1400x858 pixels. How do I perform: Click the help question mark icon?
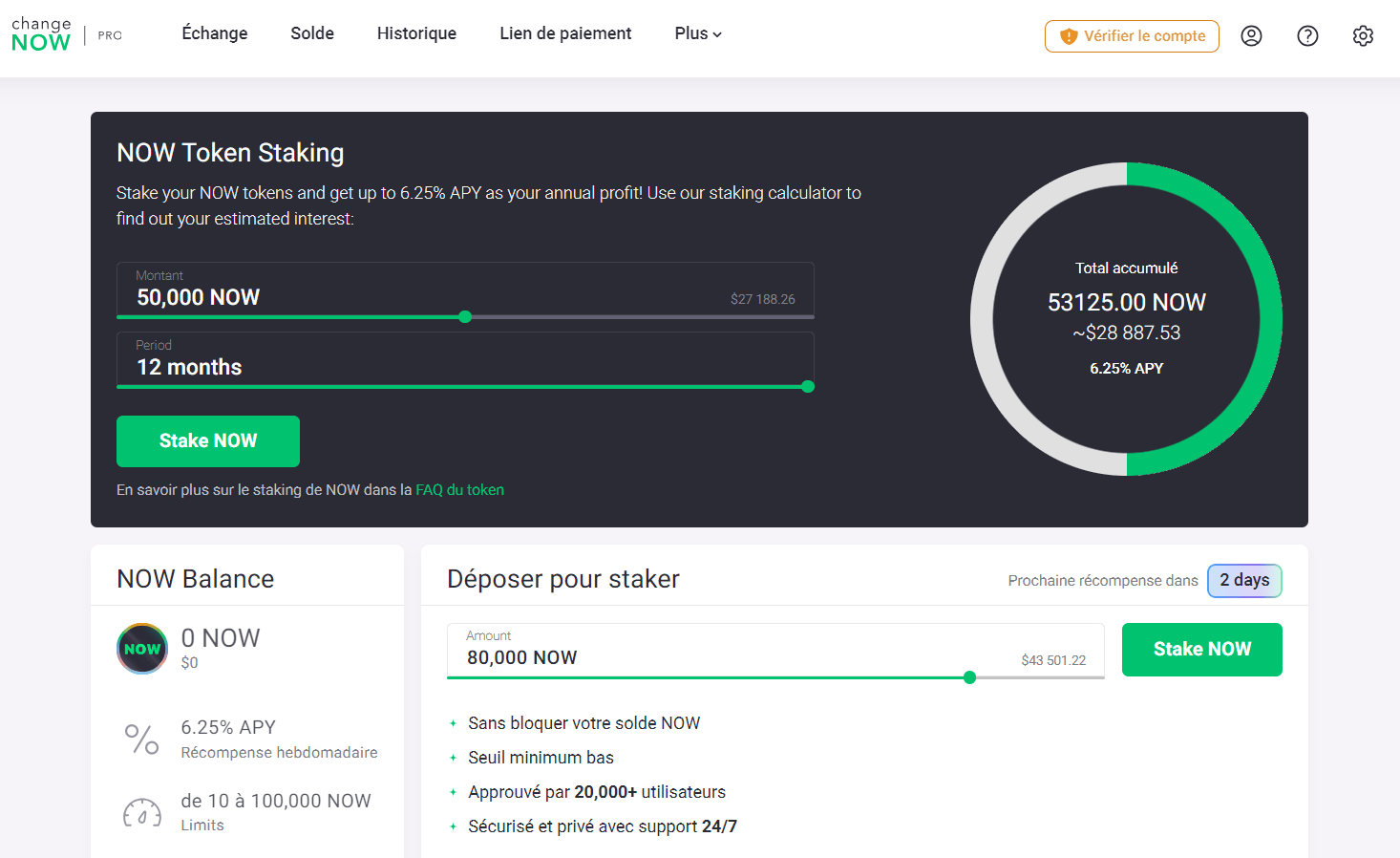(1306, 35)
